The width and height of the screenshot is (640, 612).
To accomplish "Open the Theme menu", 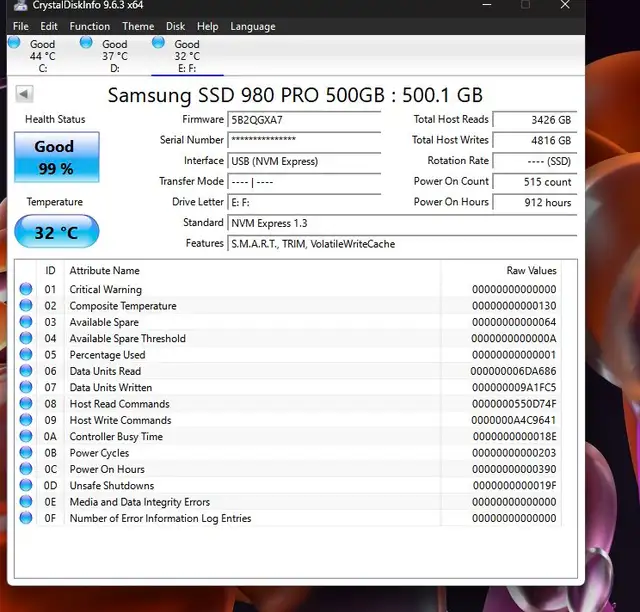I will [x=138, y=27].
